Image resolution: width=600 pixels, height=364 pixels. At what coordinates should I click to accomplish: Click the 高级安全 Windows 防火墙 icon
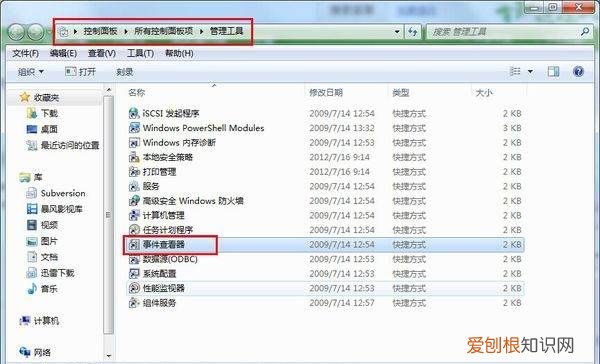[x=134, y=201]
